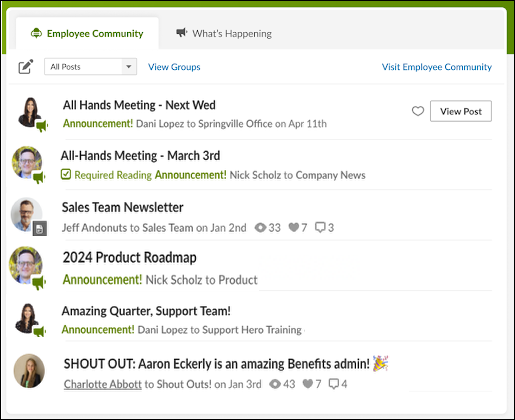Viewport: 515px width, 420px height.
Task: Click Jeff Andonuts' avatar thumbnail
Action: pyautogui.click(x=27, y=214)
